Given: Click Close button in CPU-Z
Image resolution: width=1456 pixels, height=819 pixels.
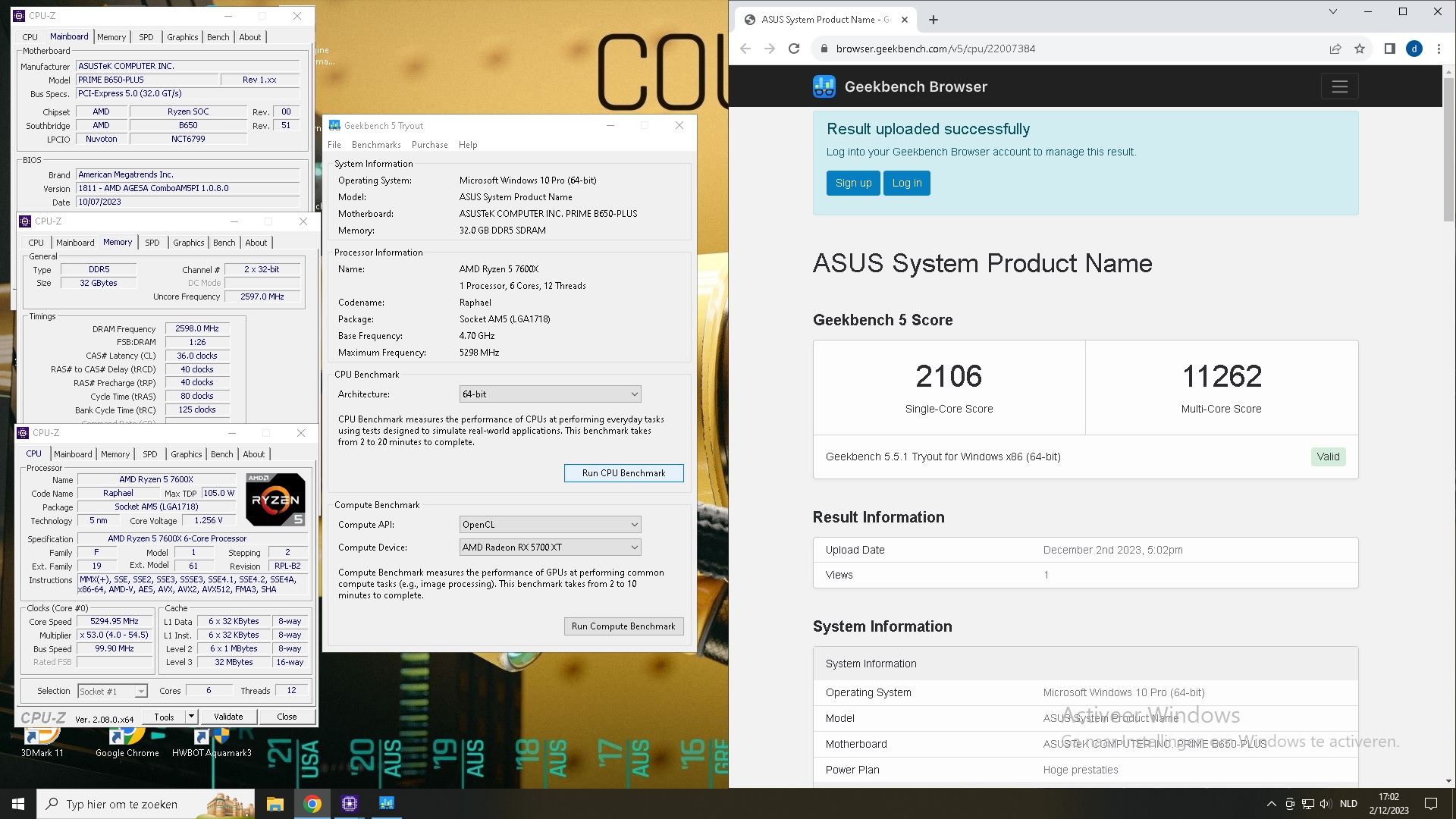Looking at the screenshot, I should click(x=287, y=717).
